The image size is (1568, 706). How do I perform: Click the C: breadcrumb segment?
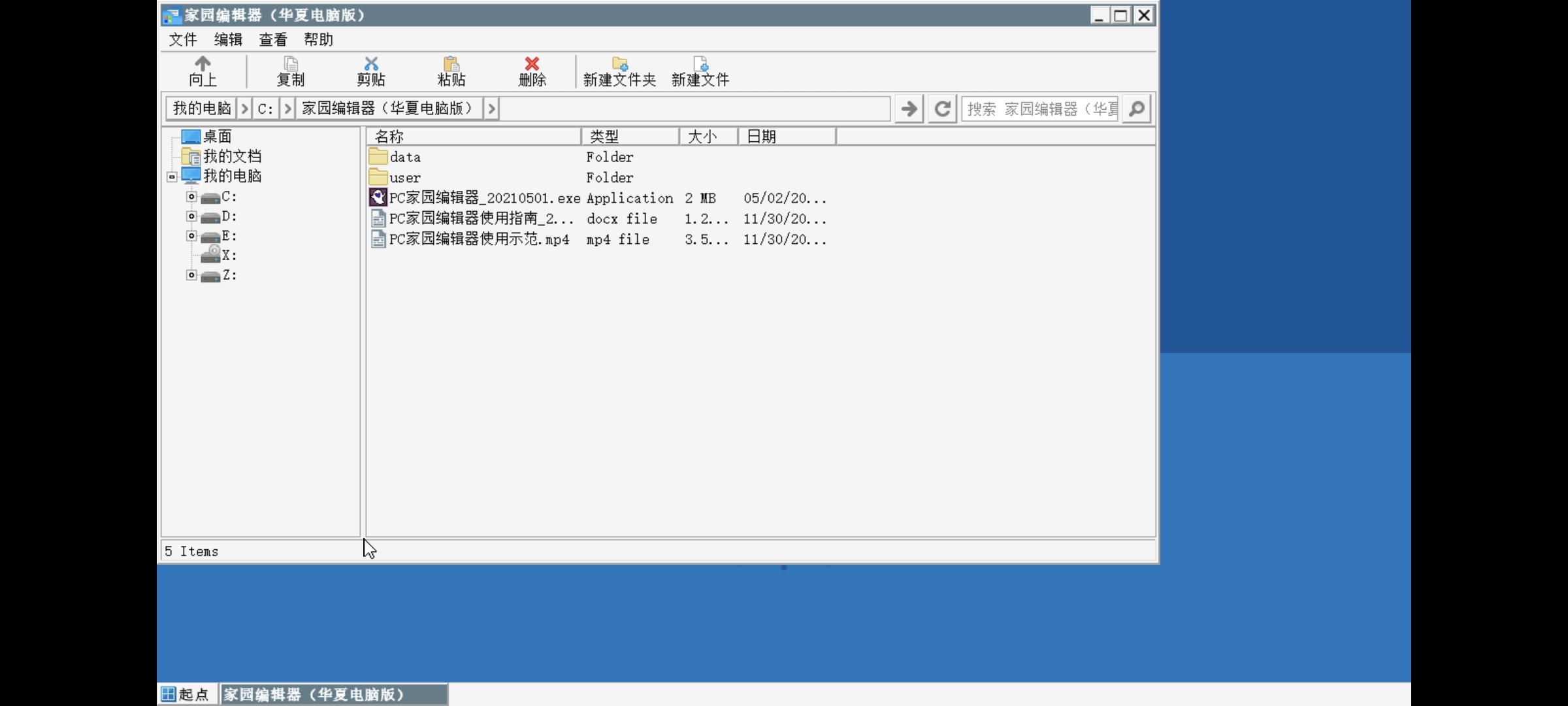pos(265,109)
